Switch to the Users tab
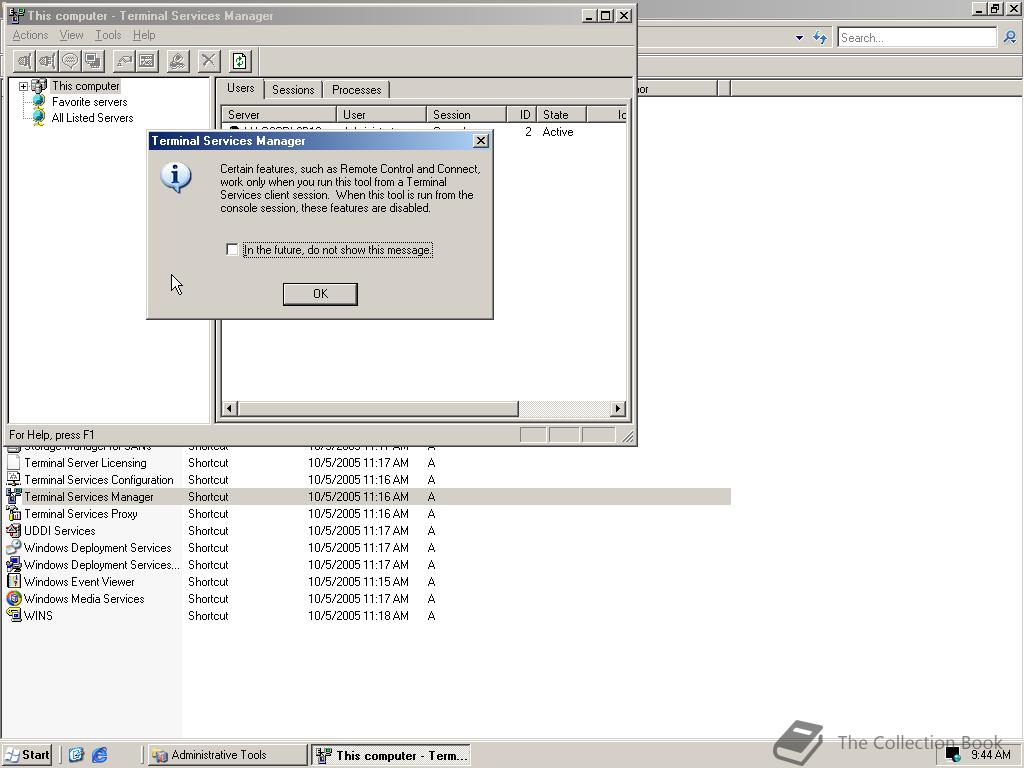1024x768 pixels. pyautogui.click(x=240, y=88)
